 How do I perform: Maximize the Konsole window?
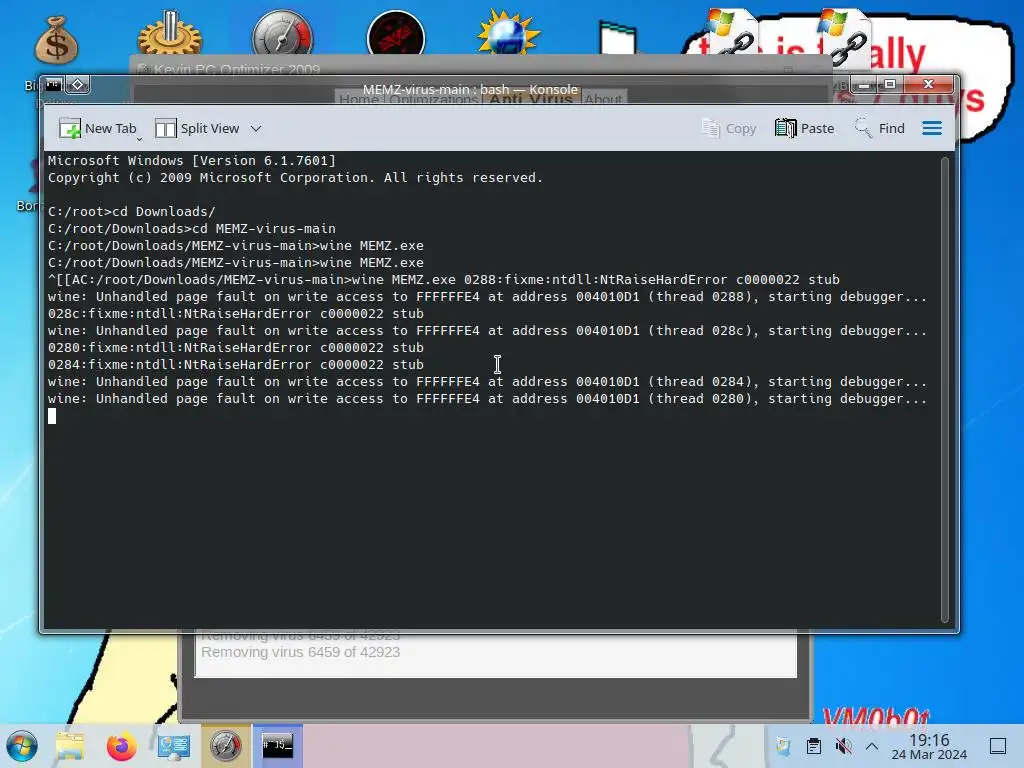pyautogui.click(x=889, y=84)
